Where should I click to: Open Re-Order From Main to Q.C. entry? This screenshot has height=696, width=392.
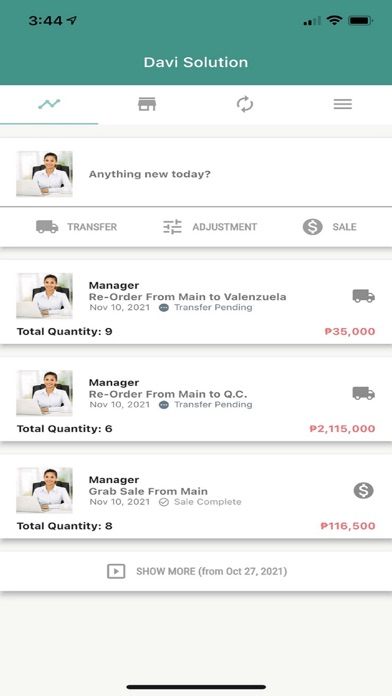(196, 399)
